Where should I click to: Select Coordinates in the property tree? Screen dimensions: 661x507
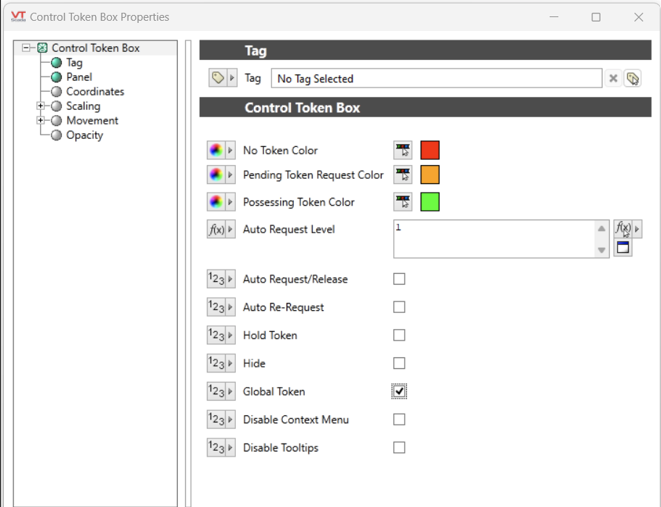click(95, 92)
